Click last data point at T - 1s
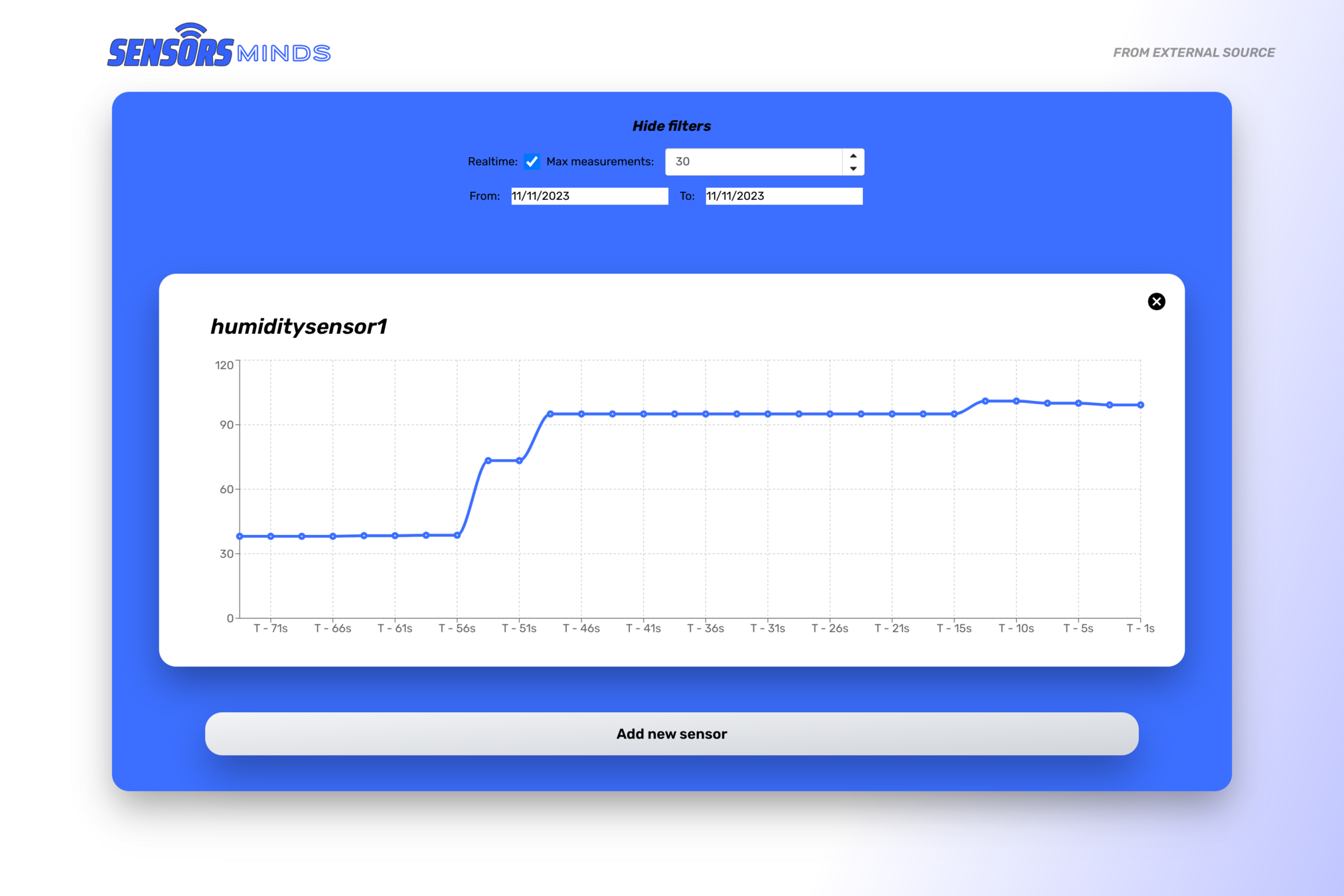1344x896 pixels. [1140, 405]
